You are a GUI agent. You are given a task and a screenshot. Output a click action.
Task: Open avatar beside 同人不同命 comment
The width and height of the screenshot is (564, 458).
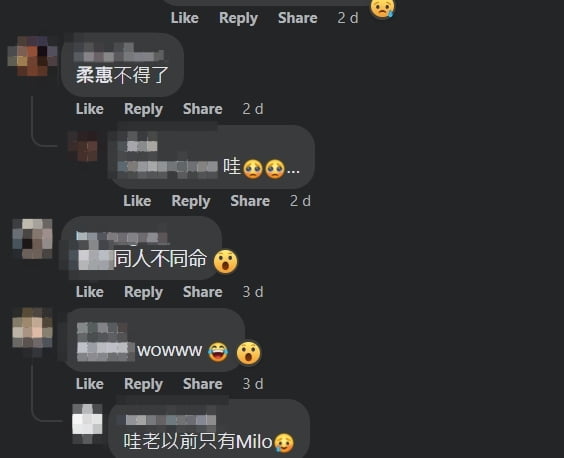pos(32,239)
